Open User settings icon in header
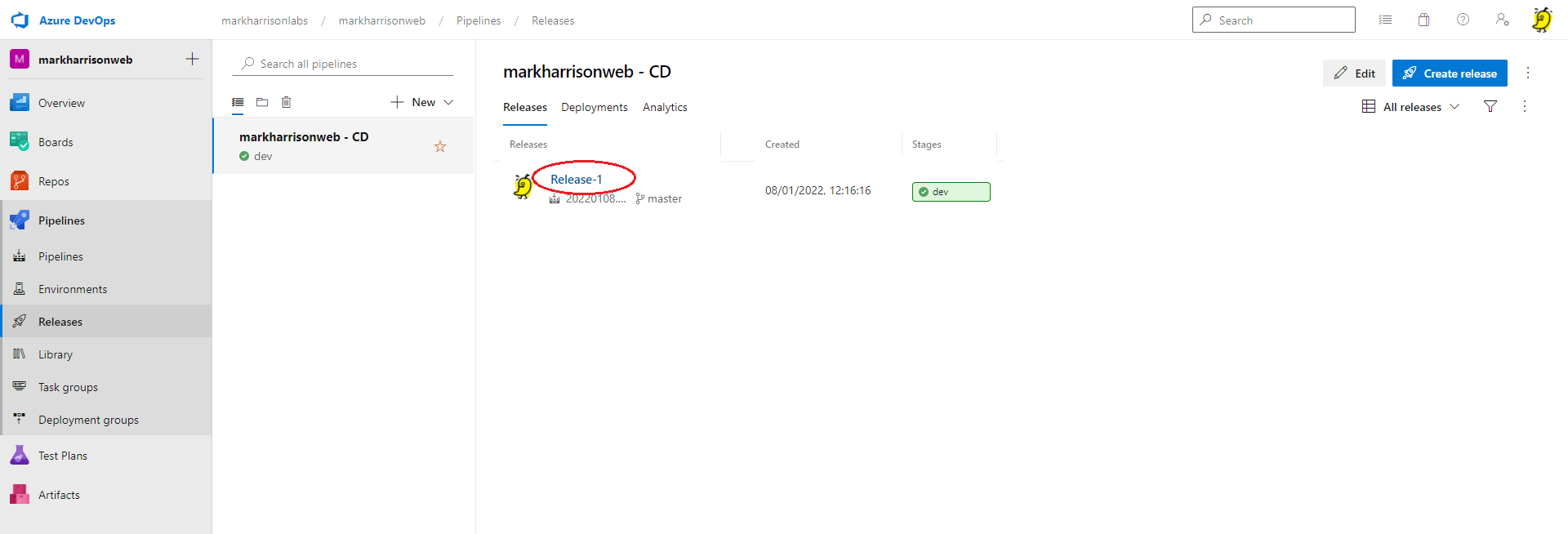1568x534 pixels. 1502,20
